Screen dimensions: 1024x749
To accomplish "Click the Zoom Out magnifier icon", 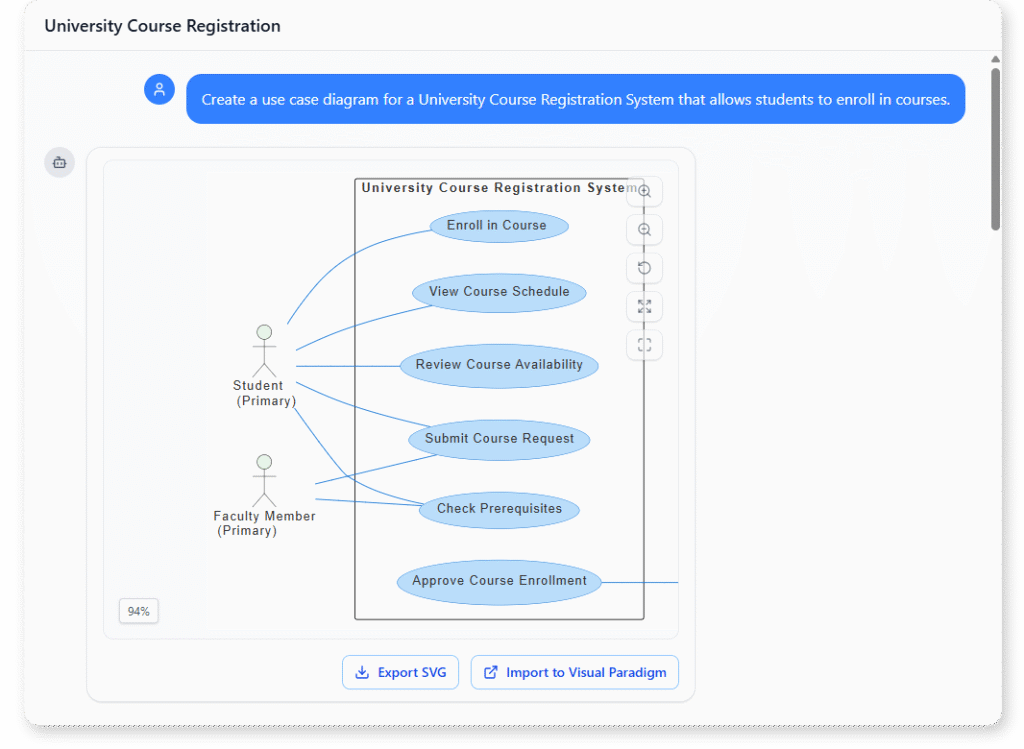I will pyautogui.click(x=644, y=229).
